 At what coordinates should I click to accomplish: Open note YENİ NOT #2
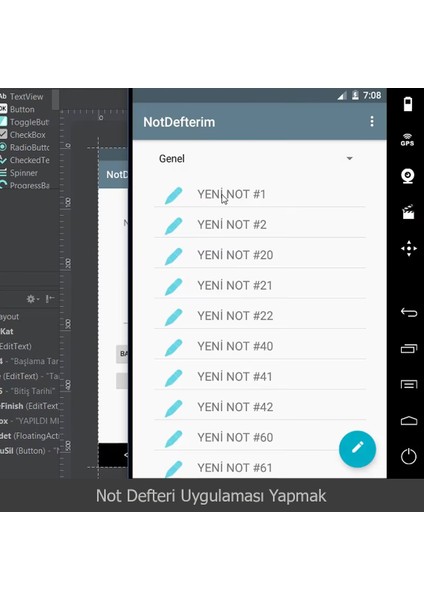click(x=260, y=224)
